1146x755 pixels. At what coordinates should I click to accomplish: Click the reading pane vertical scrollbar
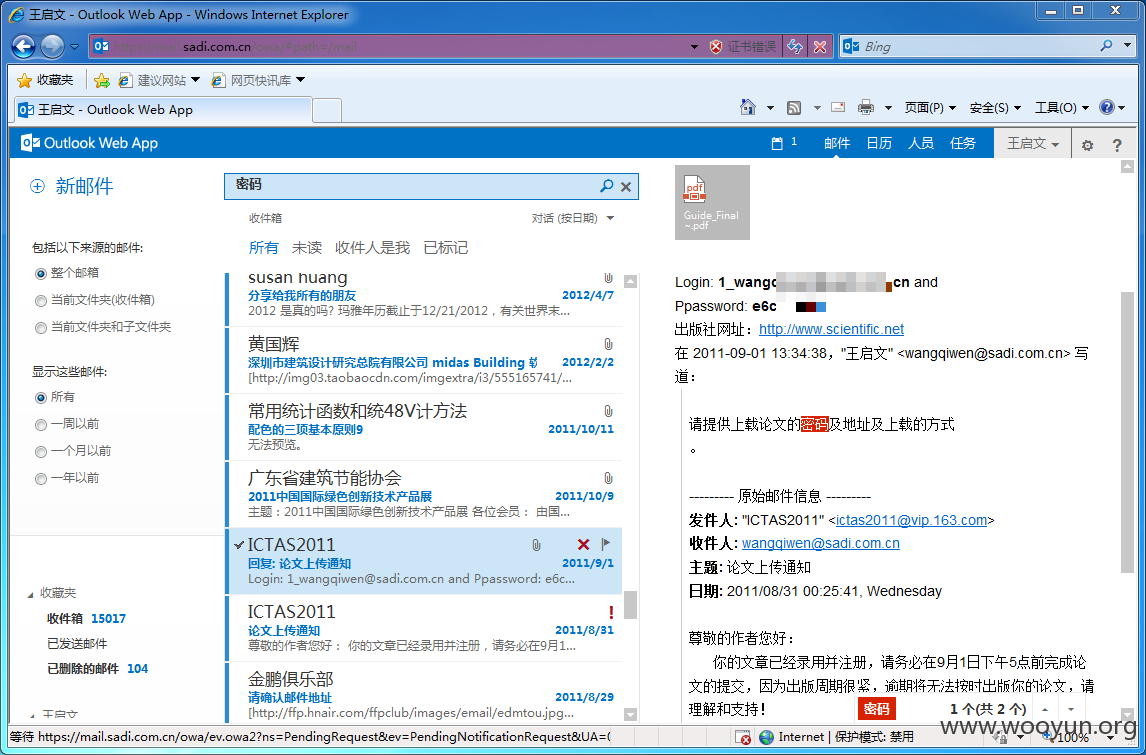click(x=1127, y=431)
